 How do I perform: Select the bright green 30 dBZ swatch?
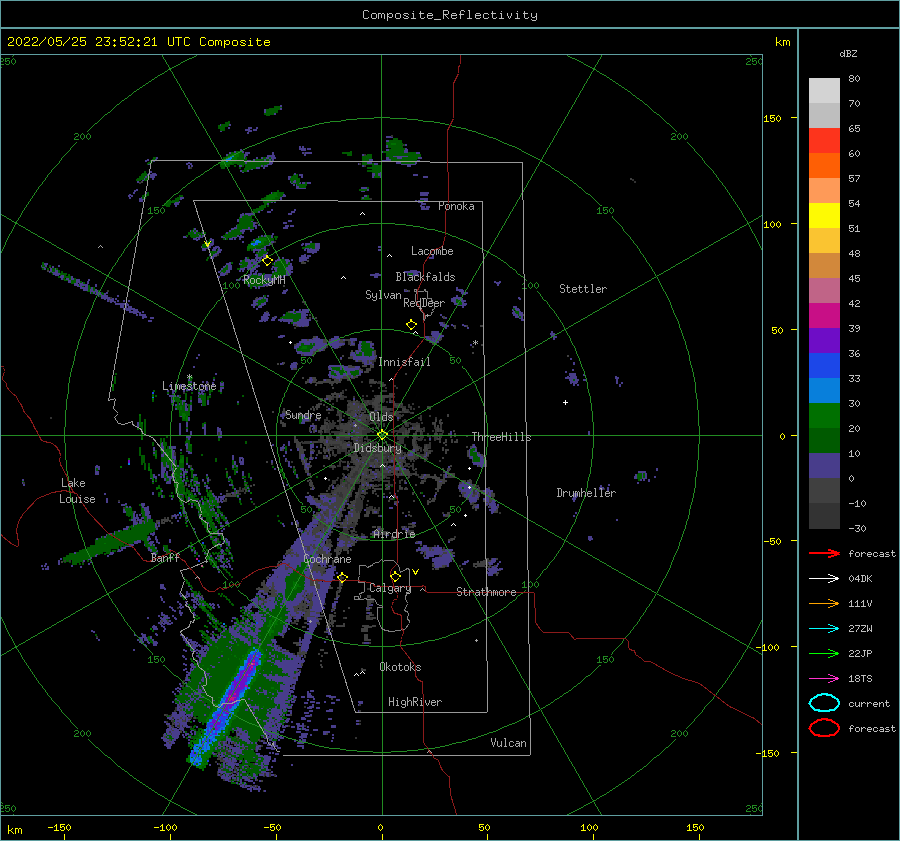[x=824, y=415]
